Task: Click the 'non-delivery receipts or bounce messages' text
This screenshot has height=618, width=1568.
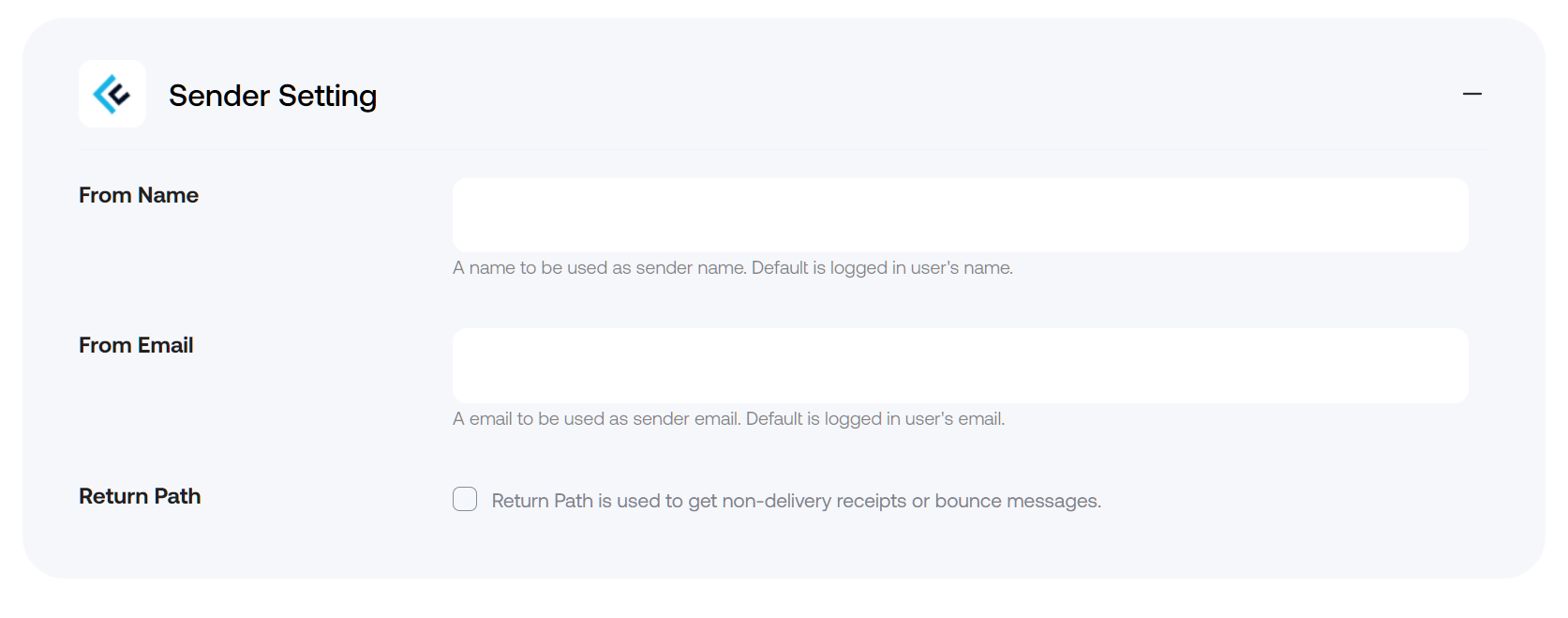Action: coord(911,501)
